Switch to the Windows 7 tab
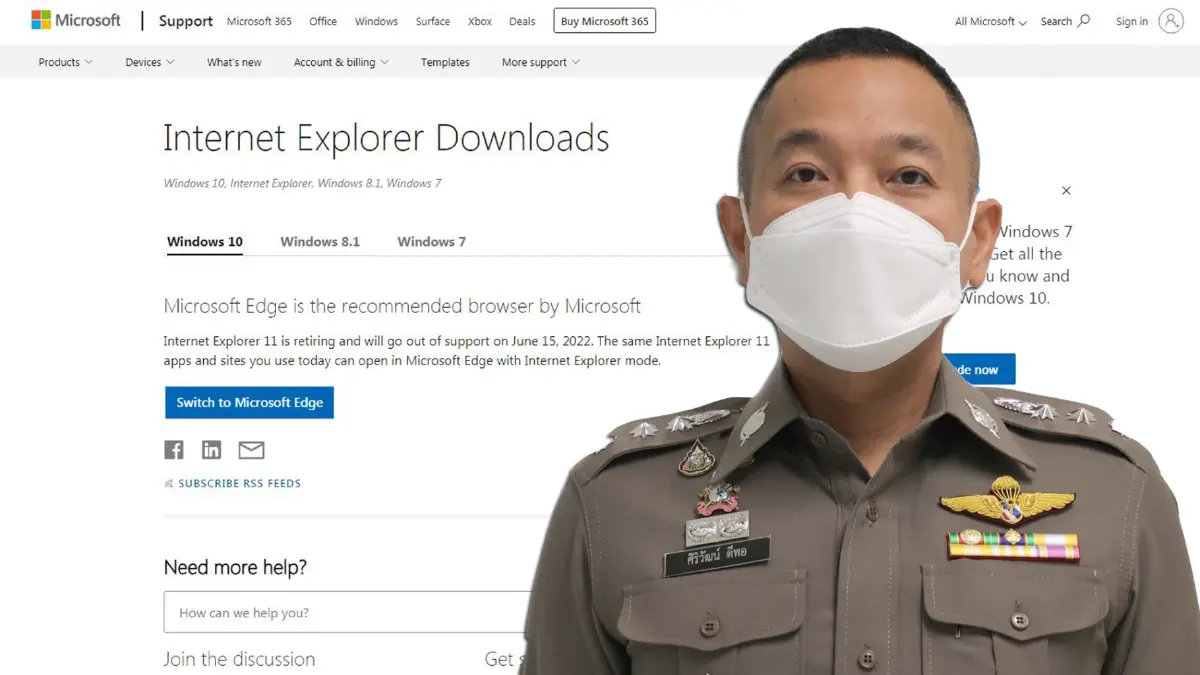Screen dimensions: 1200x675 pyautogui.click(x=431, y=242)
